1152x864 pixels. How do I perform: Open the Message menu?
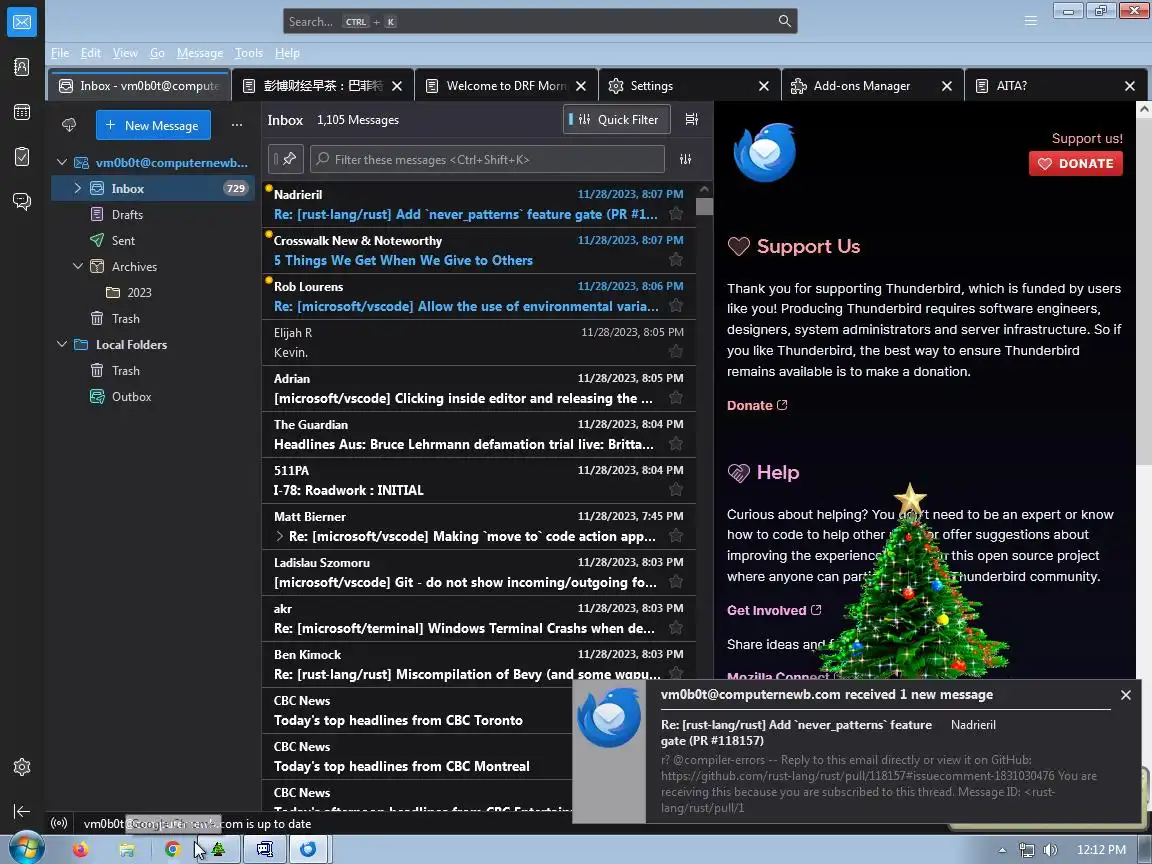pos(200,53)
